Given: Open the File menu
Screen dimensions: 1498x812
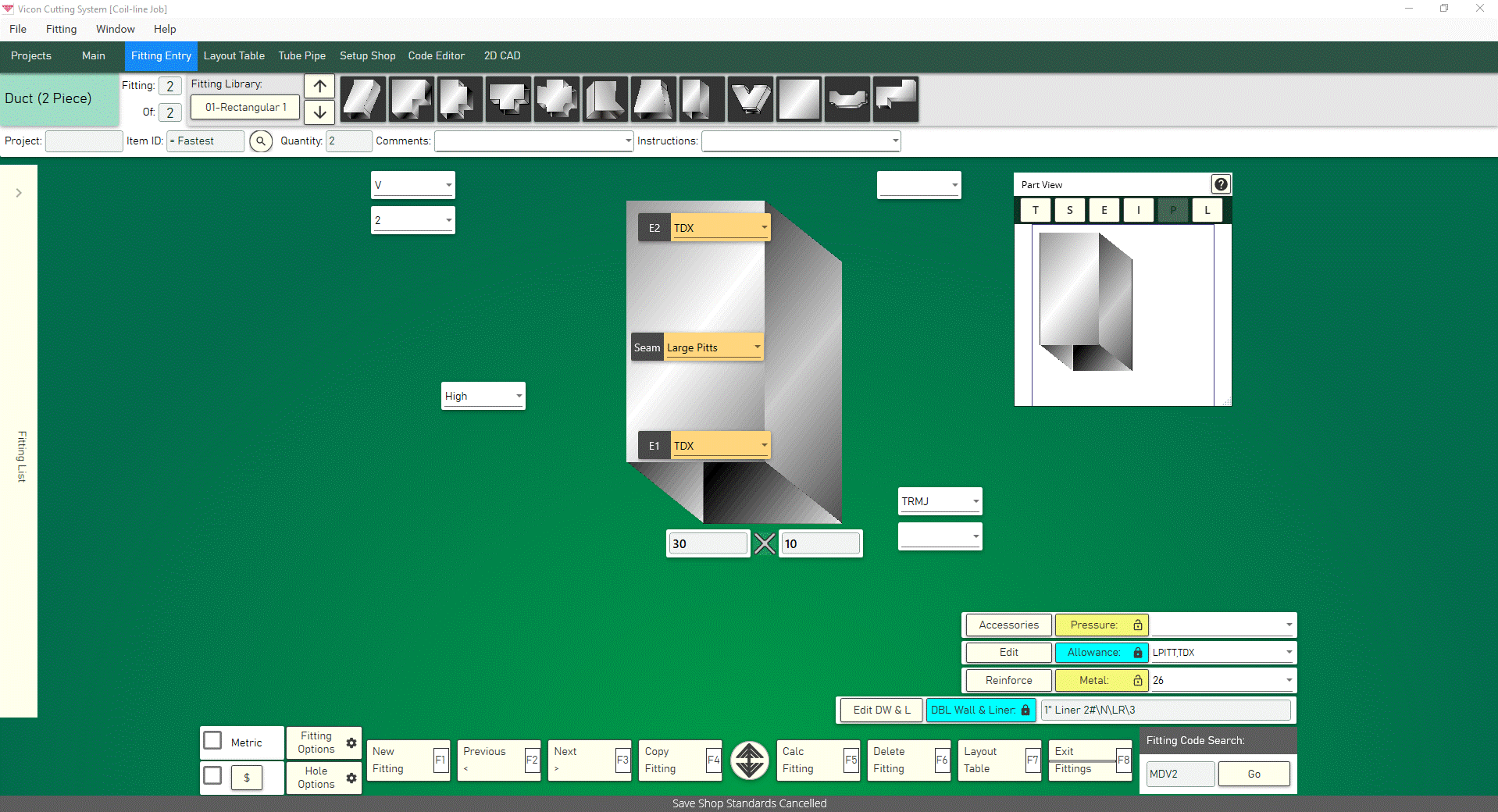Looking at the screenshot, I should pyautogui.click(x=18, y=29).
